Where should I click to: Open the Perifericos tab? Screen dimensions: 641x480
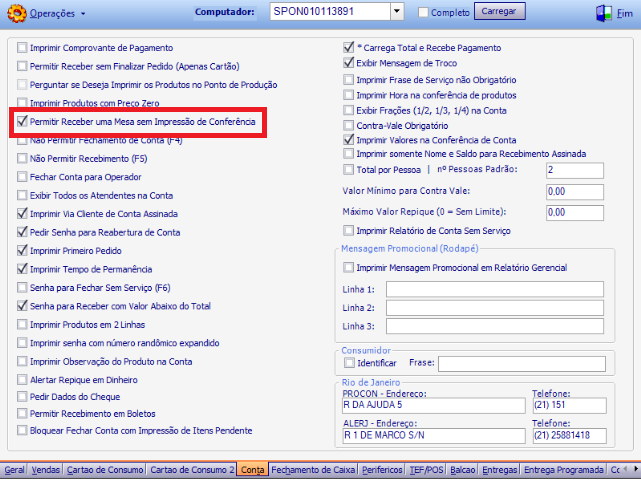[x=383, y=470]
